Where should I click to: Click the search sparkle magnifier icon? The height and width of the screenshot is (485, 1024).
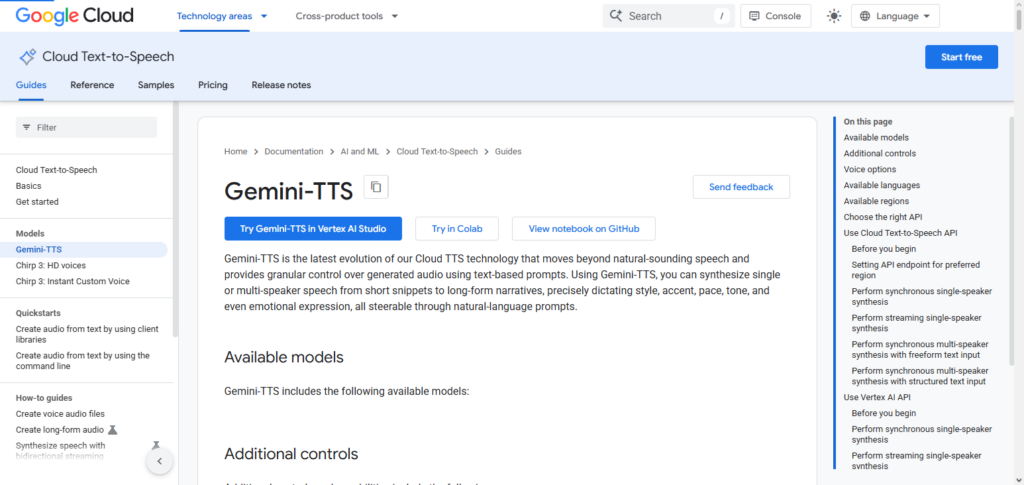(x=615, y=16)
